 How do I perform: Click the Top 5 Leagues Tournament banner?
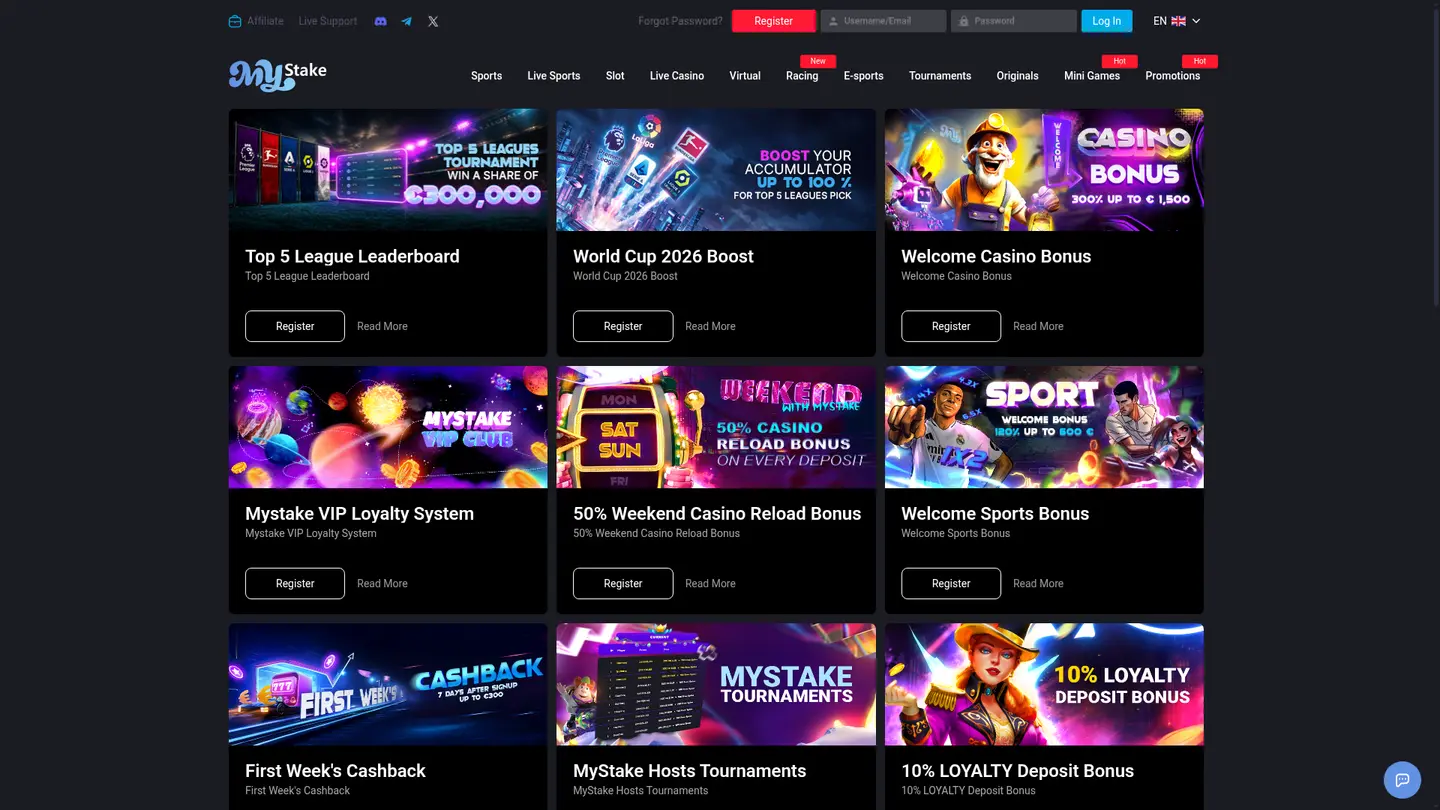[388, 170]
